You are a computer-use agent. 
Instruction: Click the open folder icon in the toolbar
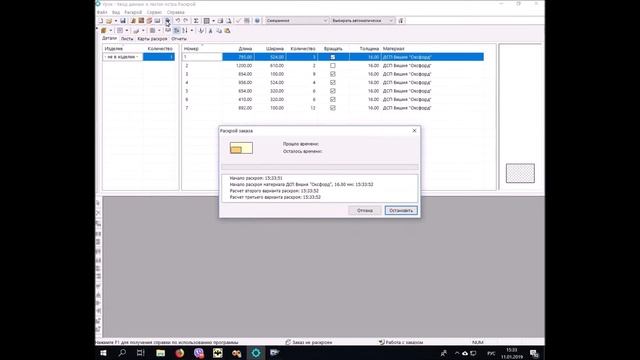[x=109, y=20]
